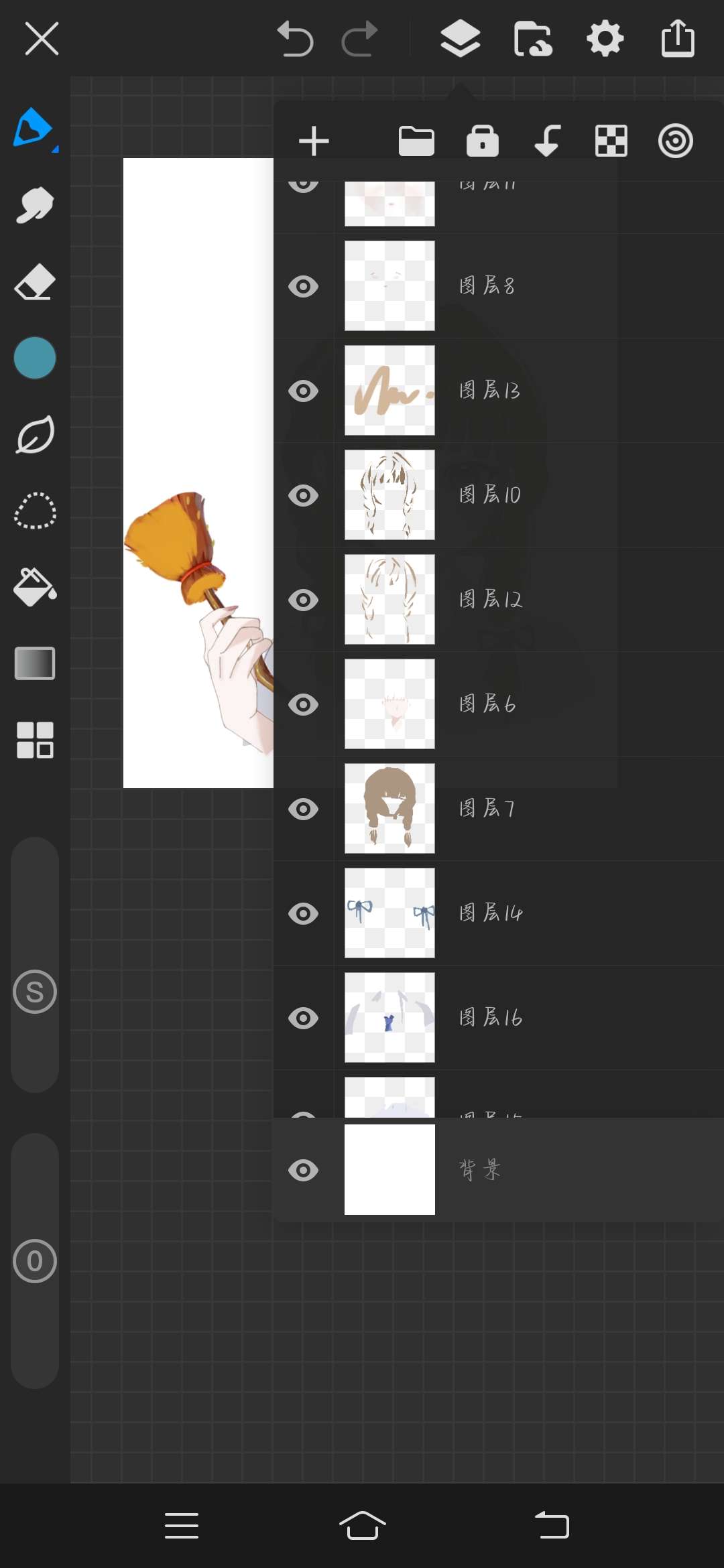Select the eraser tool
724x1568 pixels.
click(x=34, y=282)
